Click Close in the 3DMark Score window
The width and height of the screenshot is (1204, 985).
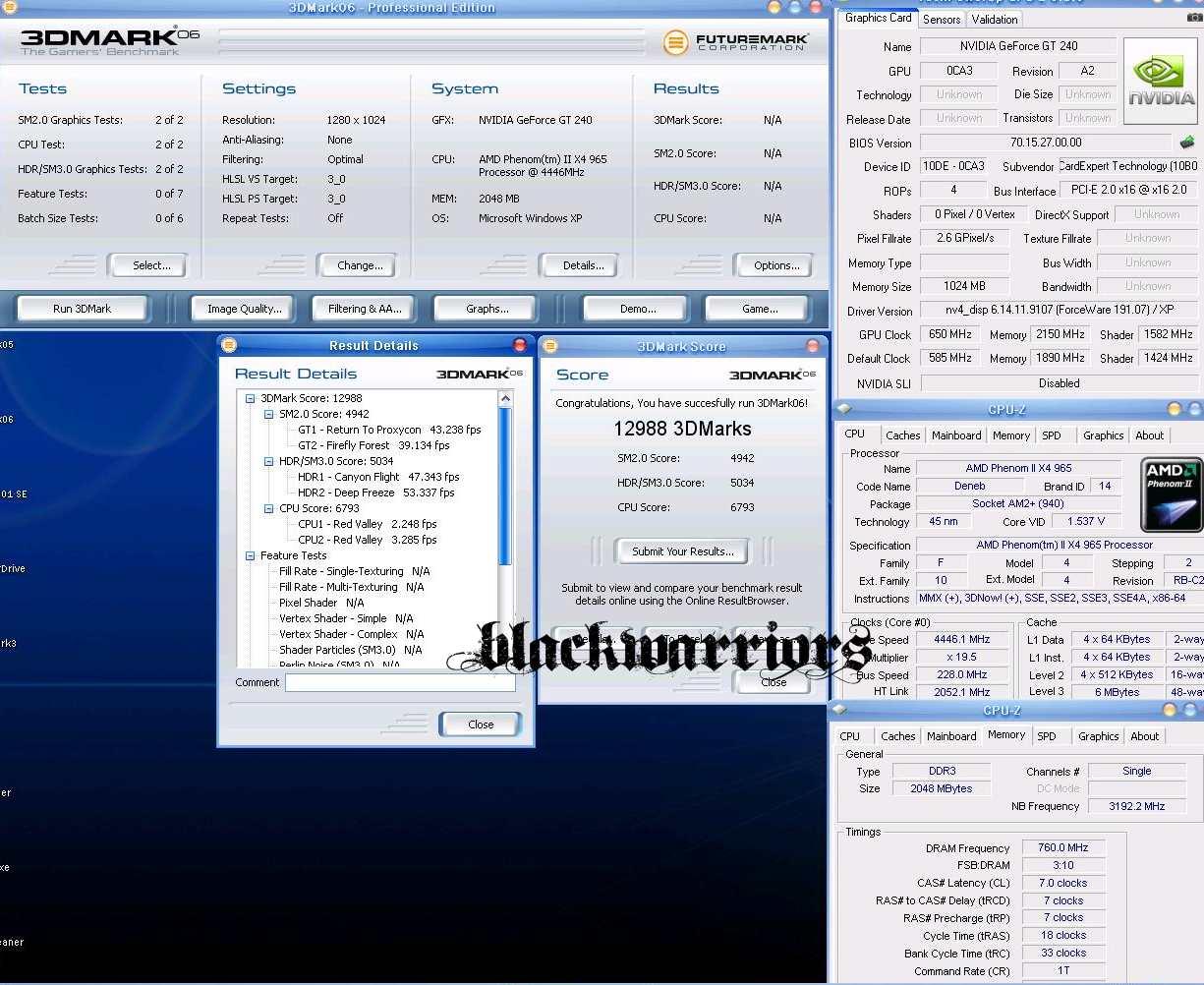pos(774,682)
